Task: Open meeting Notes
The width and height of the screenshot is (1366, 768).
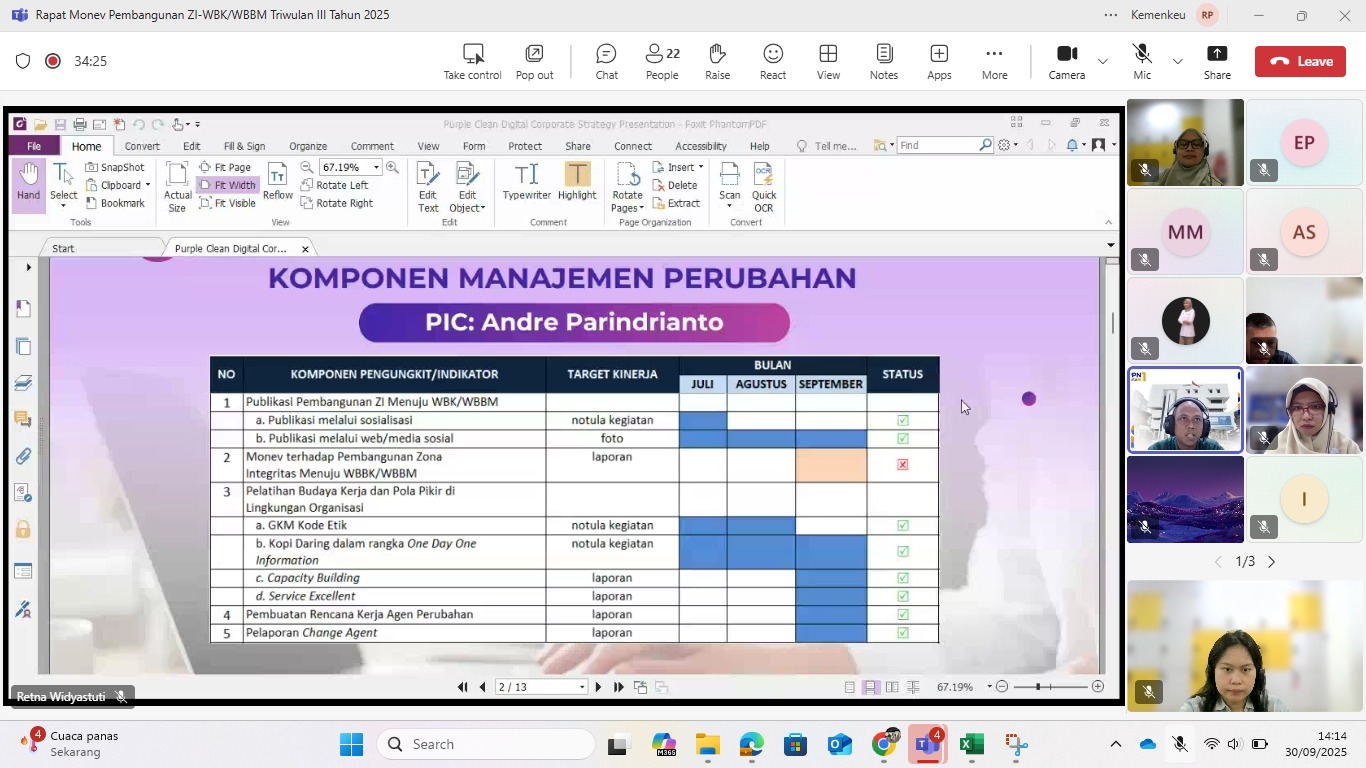Action: 883,61
